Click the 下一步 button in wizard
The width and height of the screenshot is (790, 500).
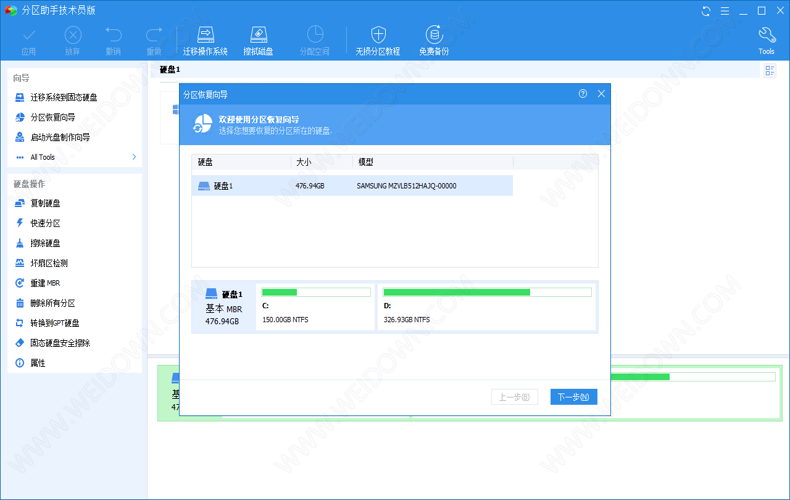pos(573,397)
